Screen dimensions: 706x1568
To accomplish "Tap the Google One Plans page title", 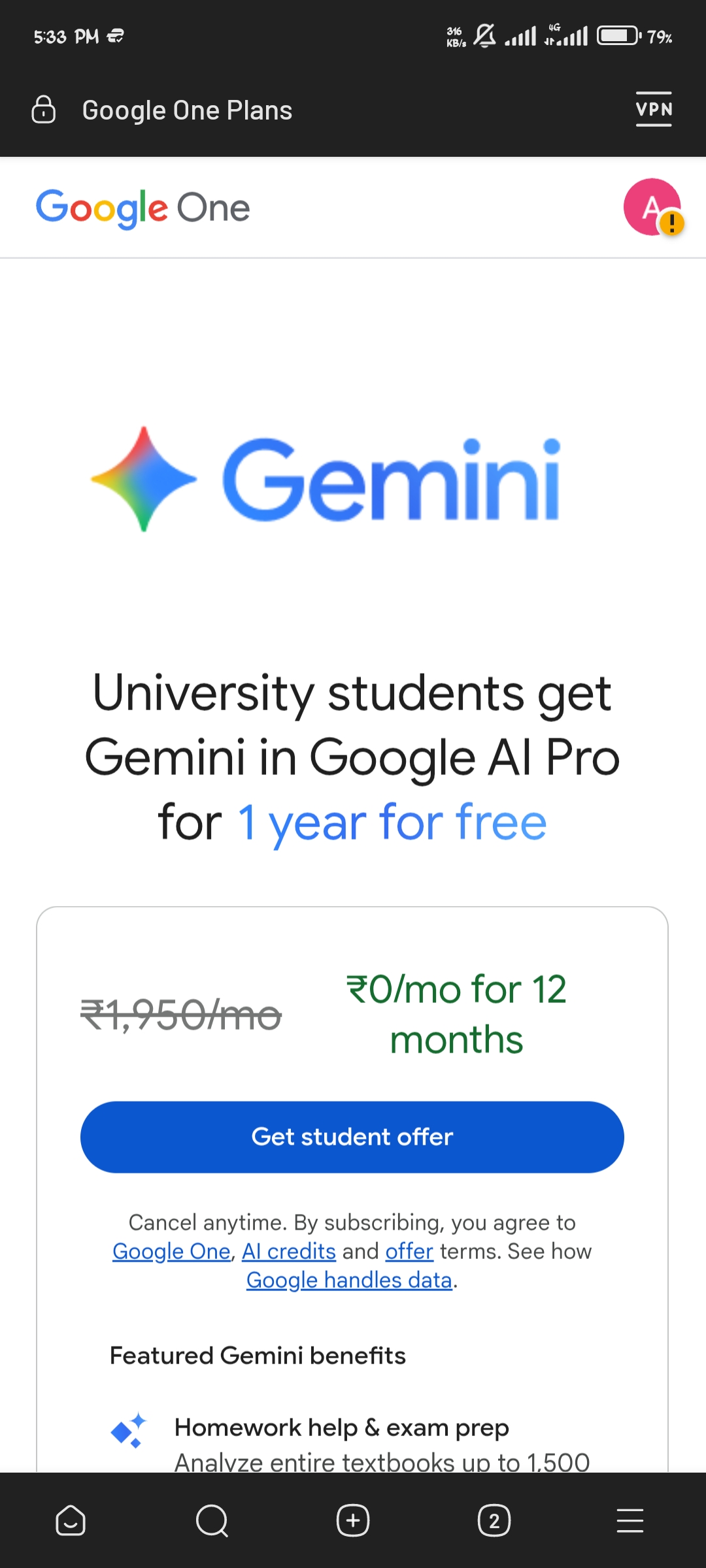I will 187,110.
